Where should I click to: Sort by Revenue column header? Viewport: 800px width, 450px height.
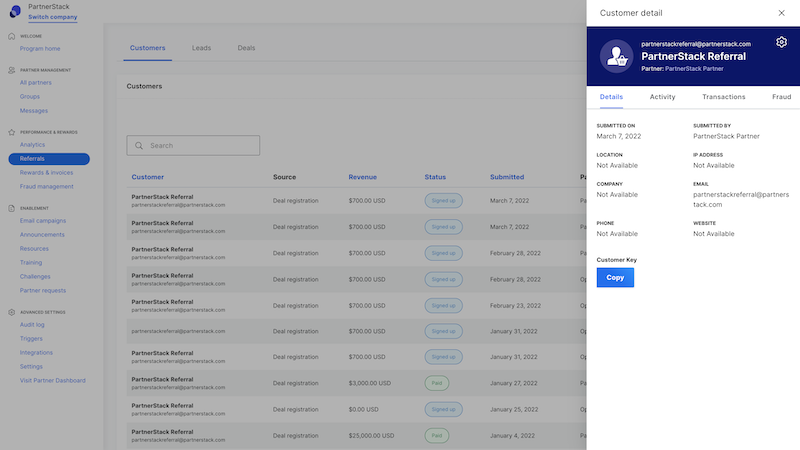(x=362, y=177)
